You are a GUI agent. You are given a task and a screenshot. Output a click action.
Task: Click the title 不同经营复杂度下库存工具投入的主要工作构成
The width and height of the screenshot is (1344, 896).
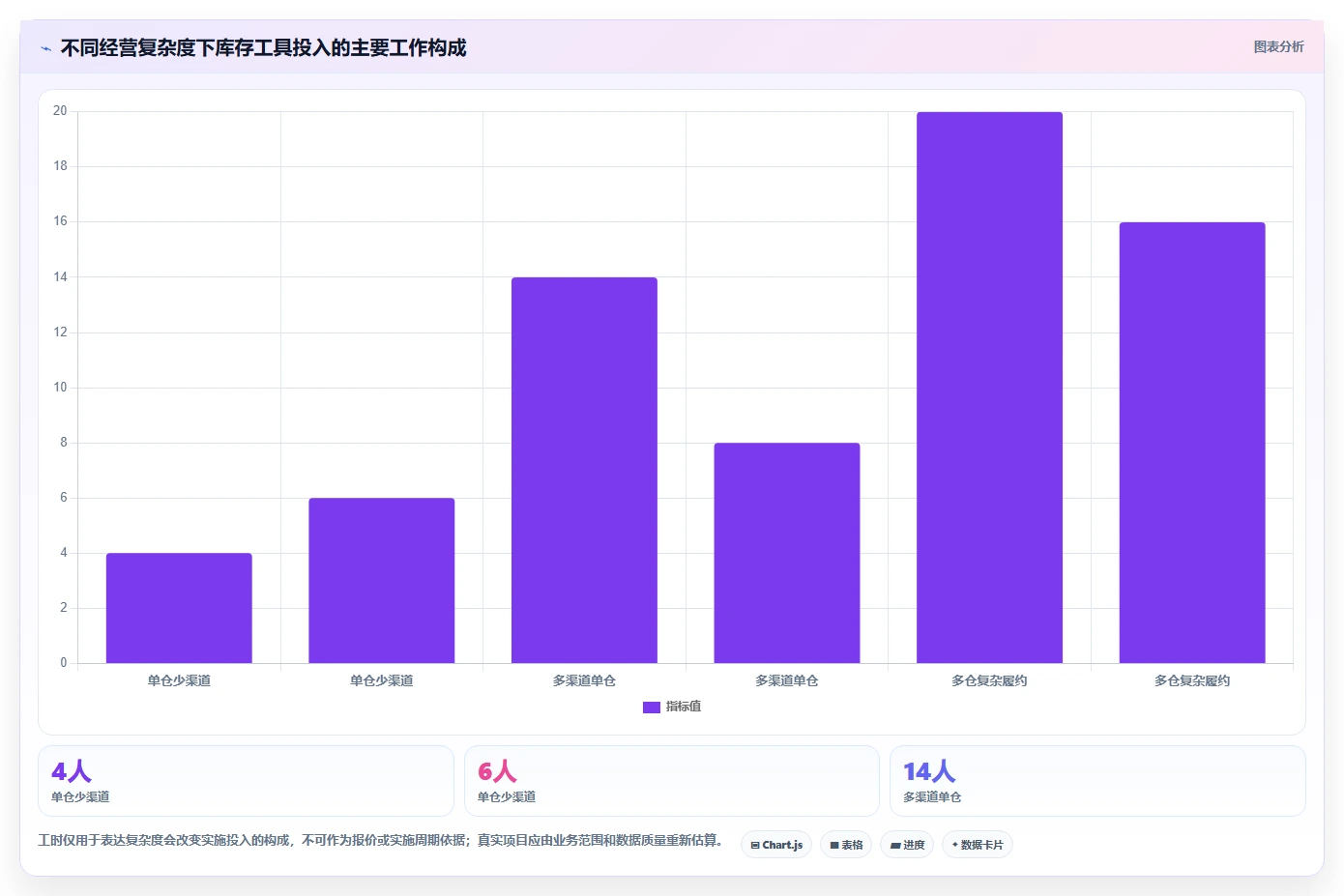coord(263,47)
